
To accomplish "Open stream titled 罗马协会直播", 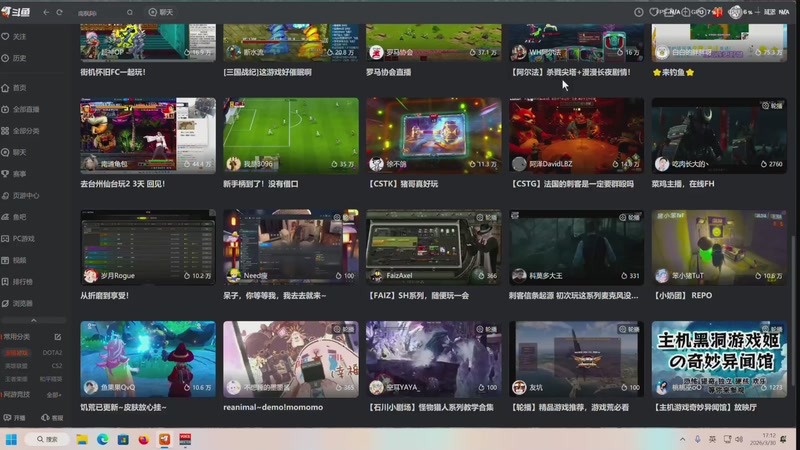I will pyautogui.click(x=388, y=72).
